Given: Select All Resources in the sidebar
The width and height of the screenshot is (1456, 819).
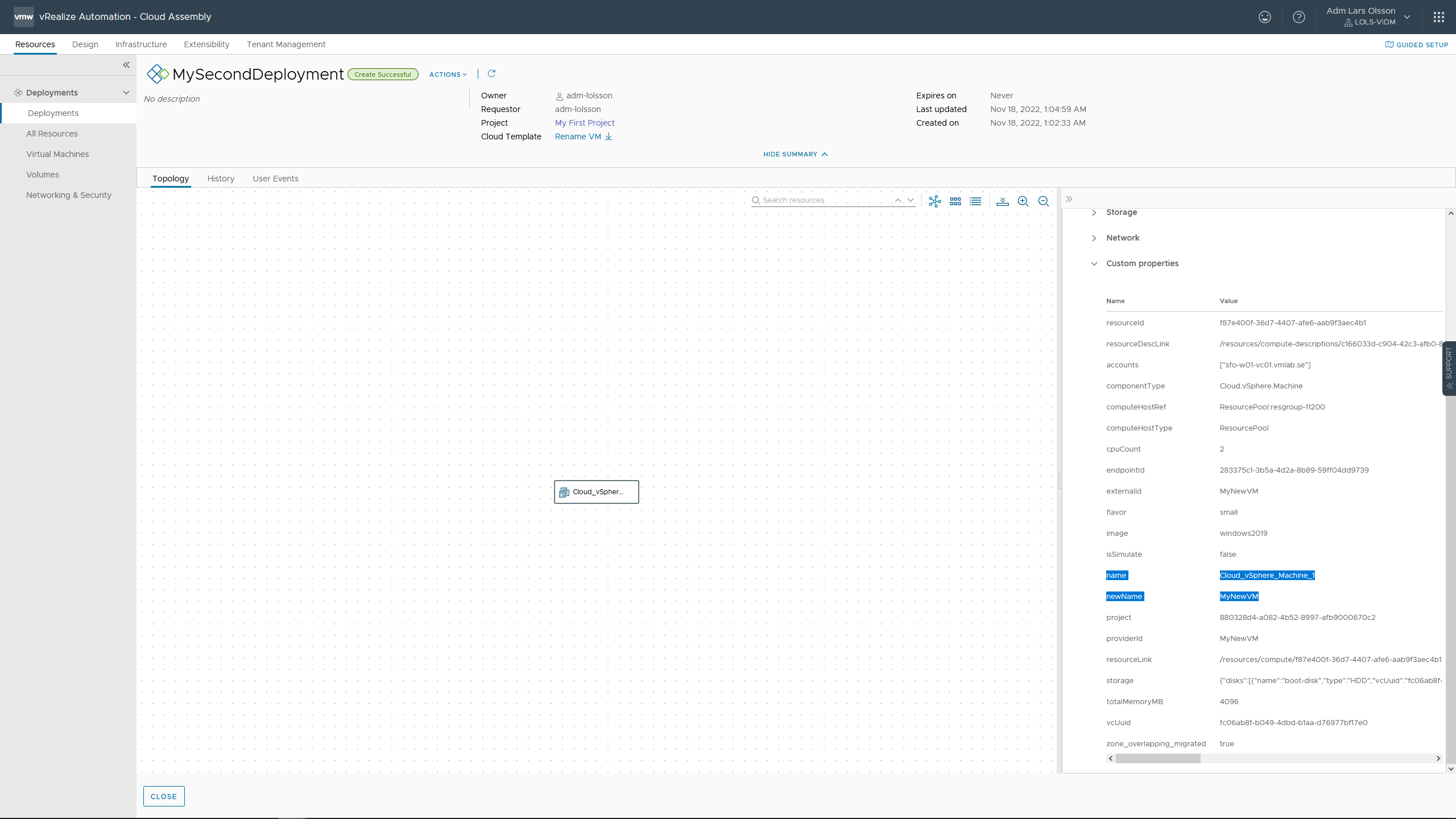Looking at the screenshot, I should click(x=52, y=134).
